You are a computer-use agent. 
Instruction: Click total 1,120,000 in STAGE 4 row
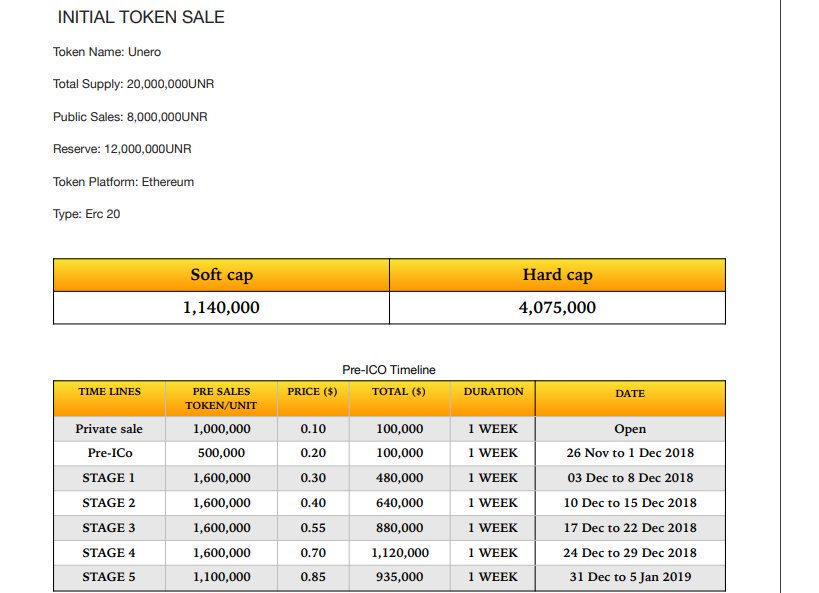[x=400, y=553]
